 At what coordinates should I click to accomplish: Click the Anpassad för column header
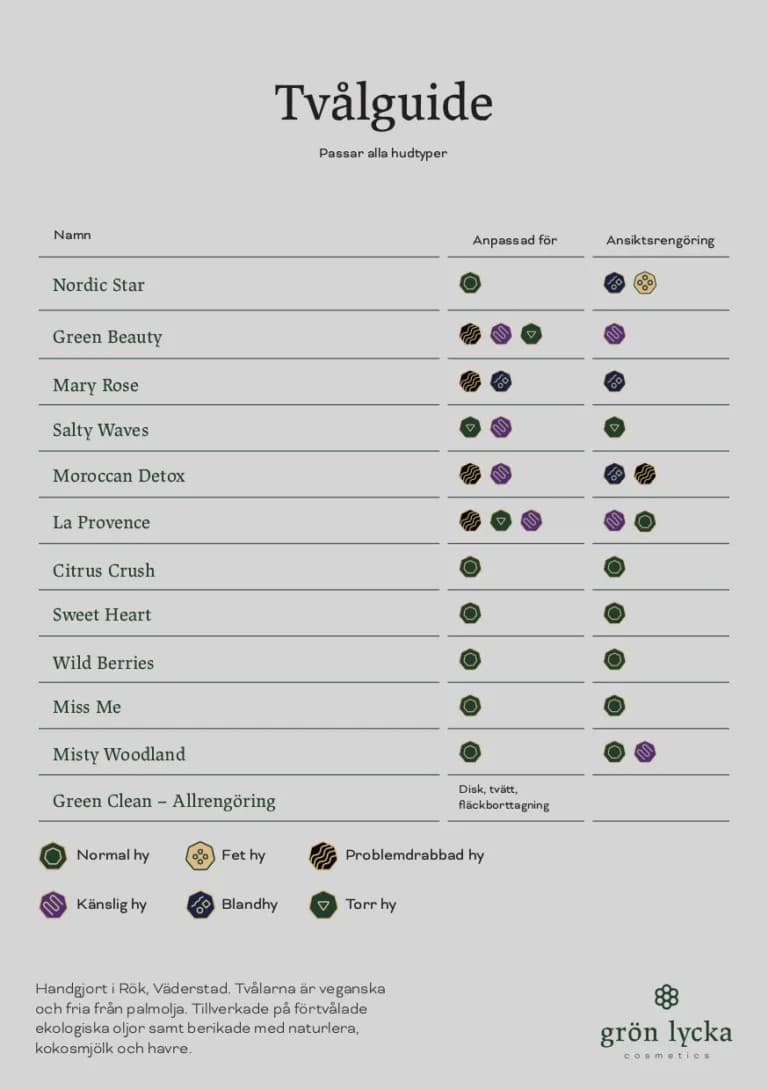(515, 240)
